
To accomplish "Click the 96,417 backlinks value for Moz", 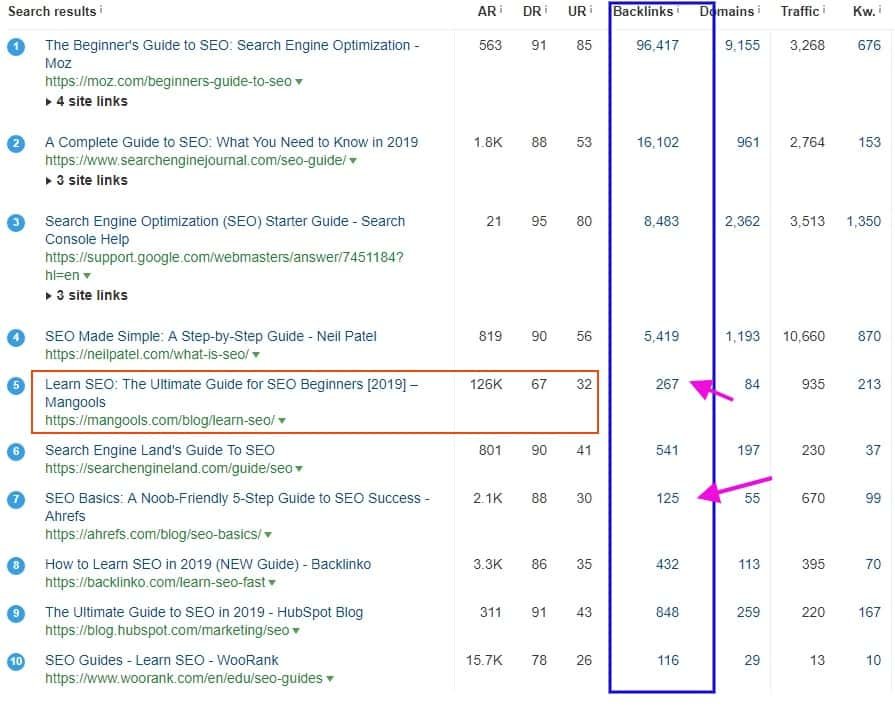I will 657,45.
